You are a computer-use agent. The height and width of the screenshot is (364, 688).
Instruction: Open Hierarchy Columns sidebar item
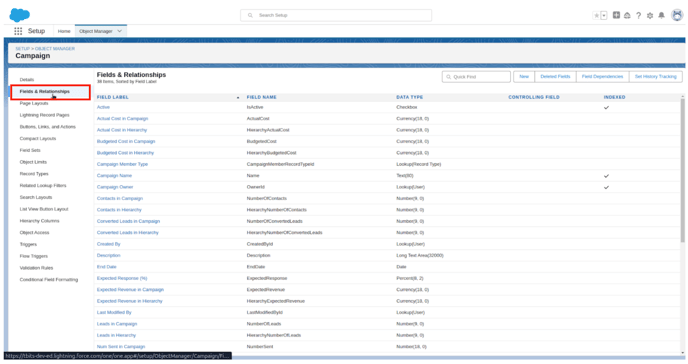(x=39, y=221)
